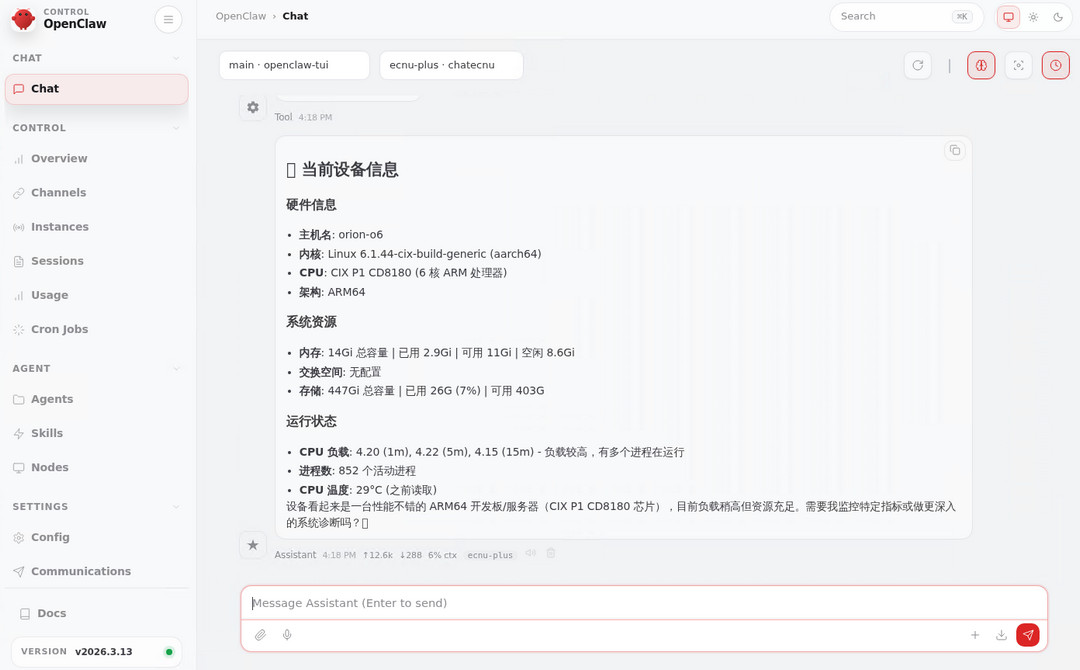Click the OpenClaw breadcrumb link
Image resolution: width=1080 pixels, height=670 pixels.
240,16
